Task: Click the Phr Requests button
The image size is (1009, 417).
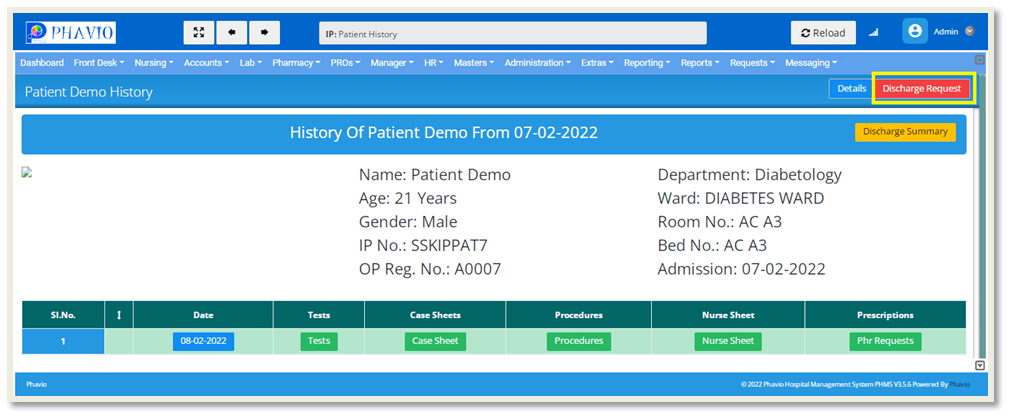Action: pyautogui.click(x=885, y=341)
